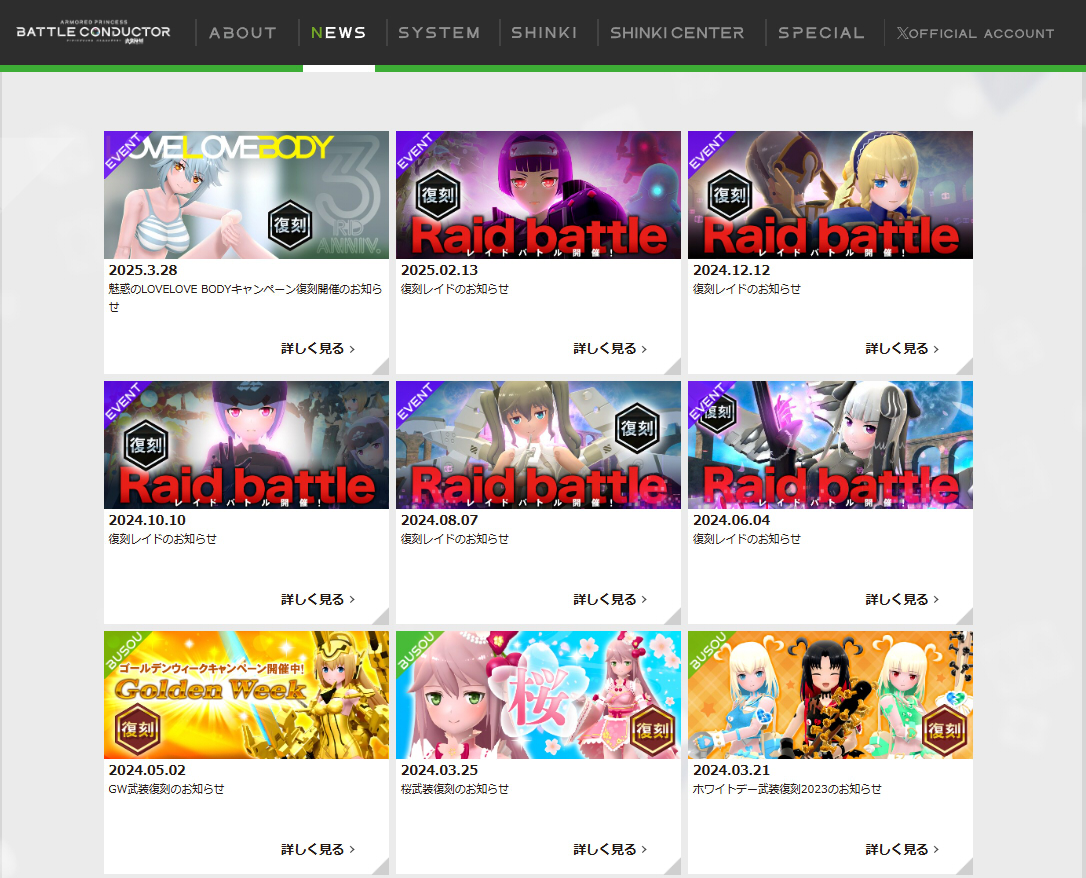Click 詳しく見る for 2024.03.25 article
Image resolution: width=1086 pixels, height=878 pixels.
[610, 849]
